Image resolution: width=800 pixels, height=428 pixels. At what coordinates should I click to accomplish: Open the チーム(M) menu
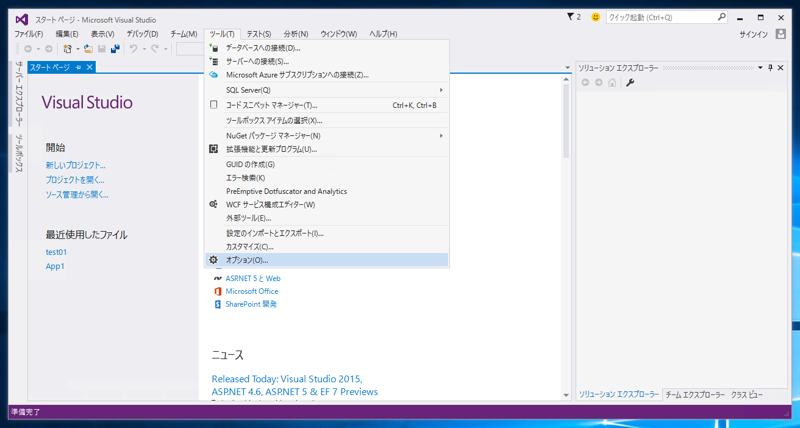coord(184,34)
